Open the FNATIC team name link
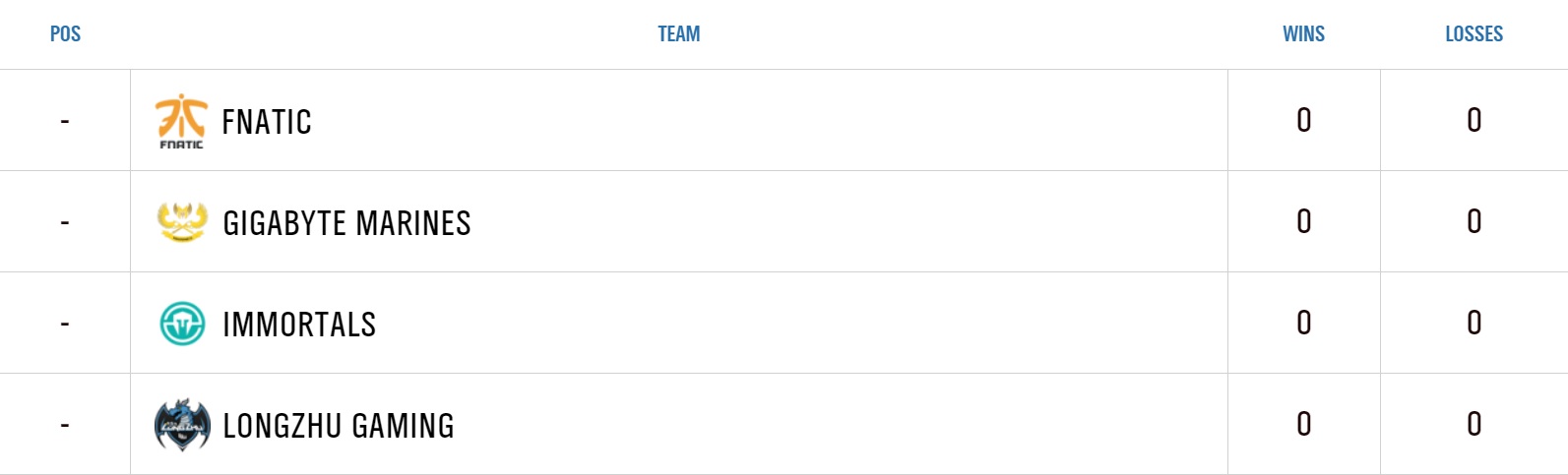Viewport: 1568px width, 475px height. (267, 122)
